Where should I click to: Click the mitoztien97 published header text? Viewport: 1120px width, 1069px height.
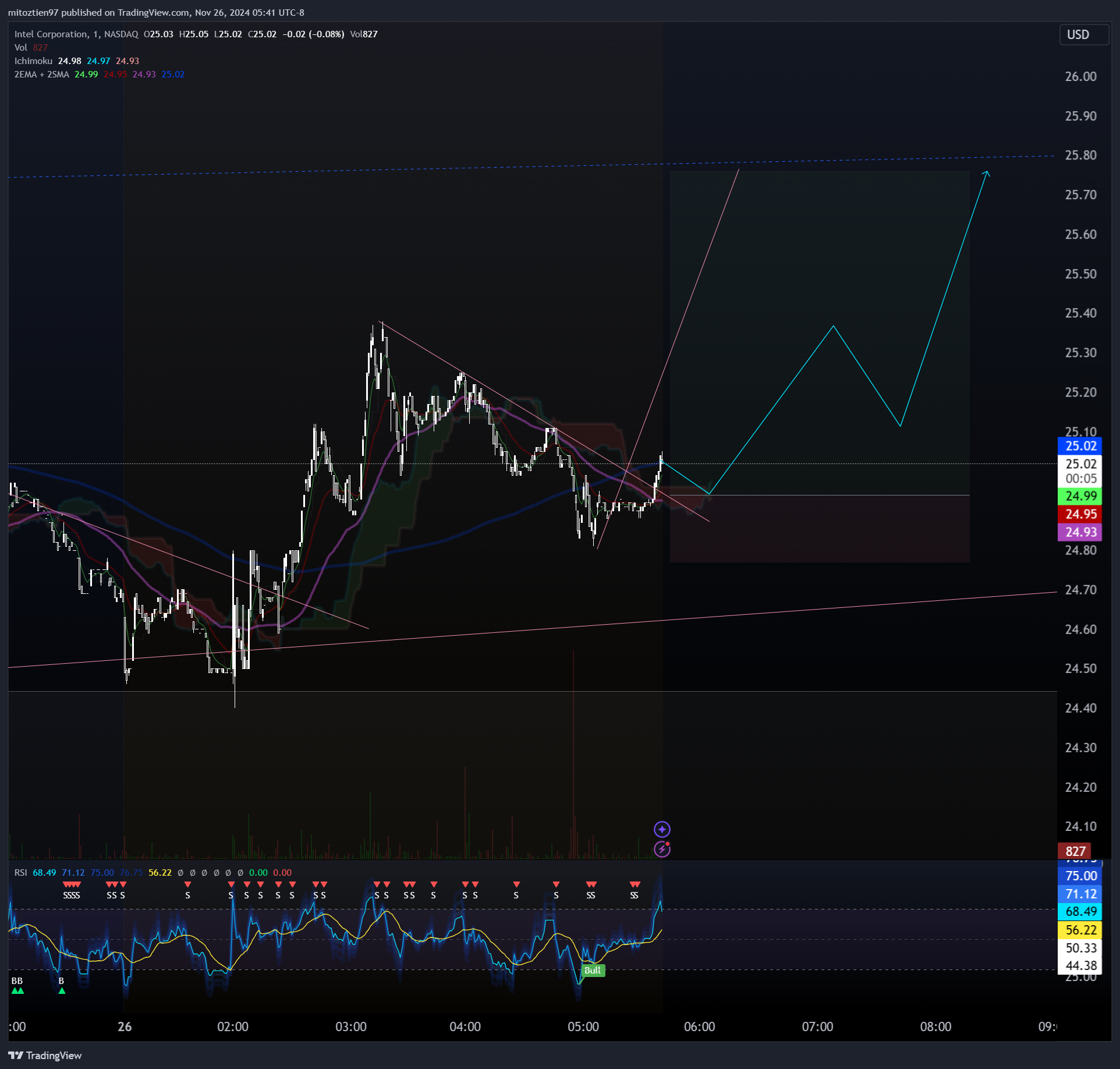(156, 12)
